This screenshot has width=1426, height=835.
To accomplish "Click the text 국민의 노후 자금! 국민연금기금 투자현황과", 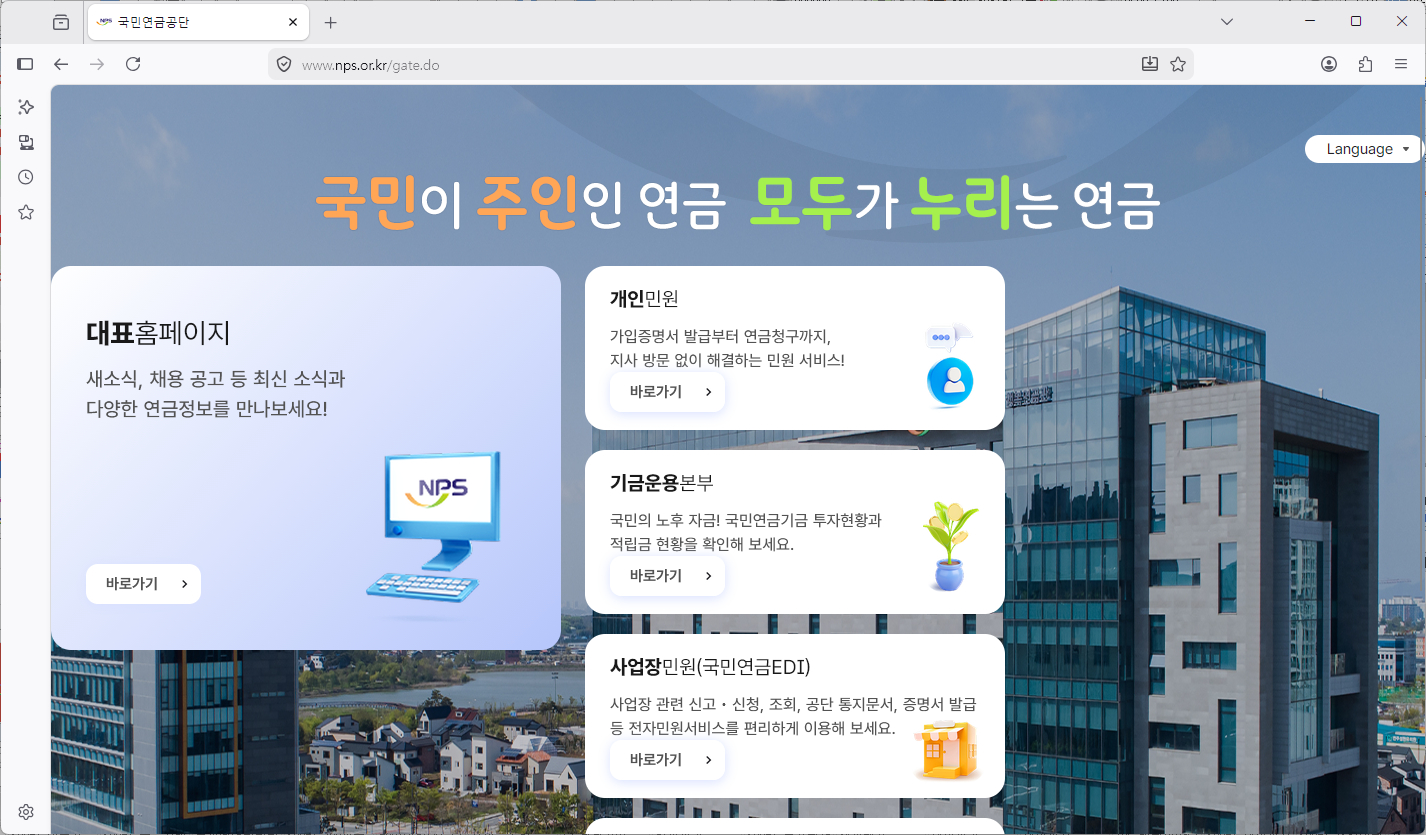I will coord(746,520).
